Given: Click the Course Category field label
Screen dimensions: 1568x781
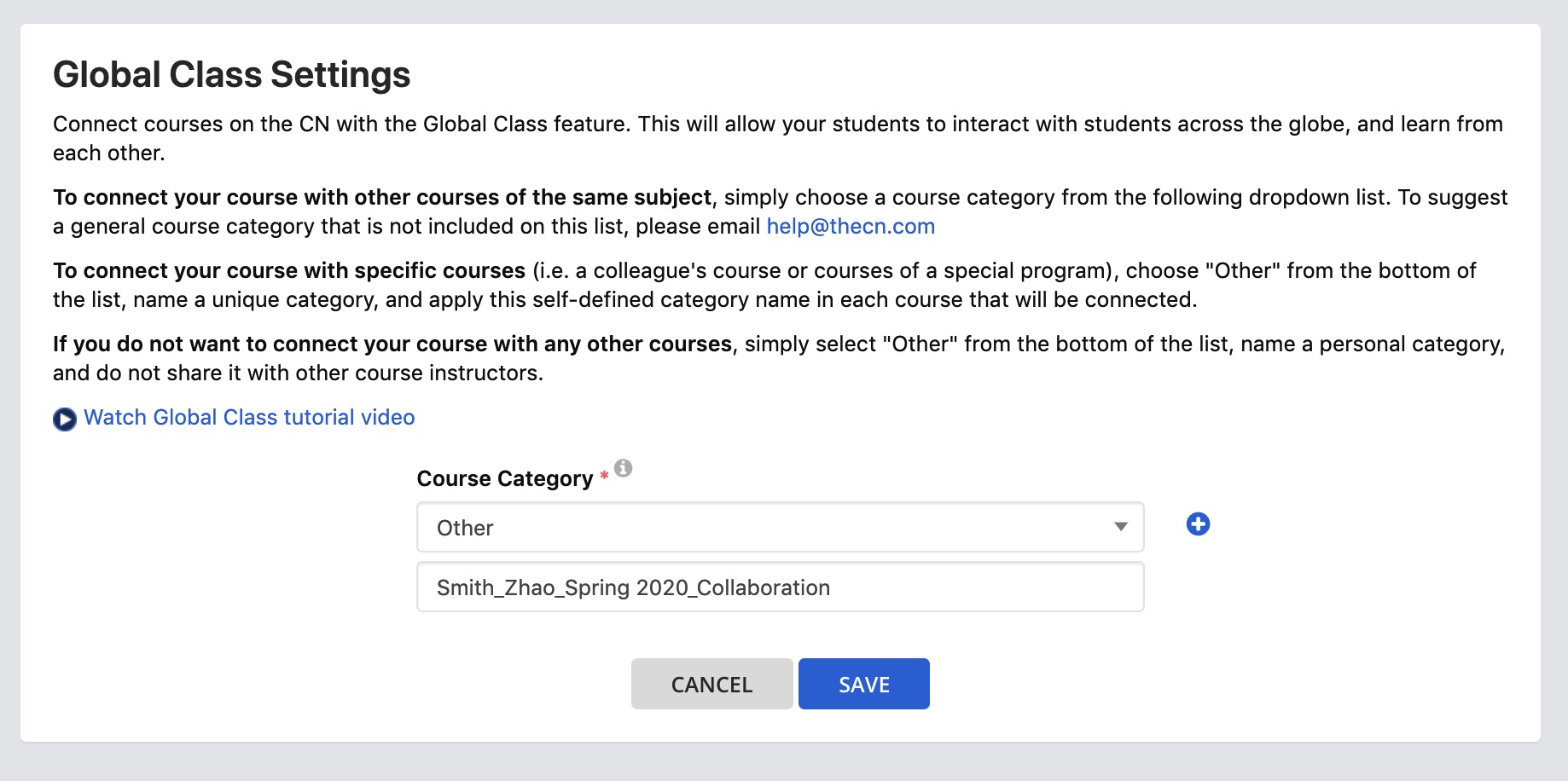Looking at the screenshot, I should [x=505, y=478].
